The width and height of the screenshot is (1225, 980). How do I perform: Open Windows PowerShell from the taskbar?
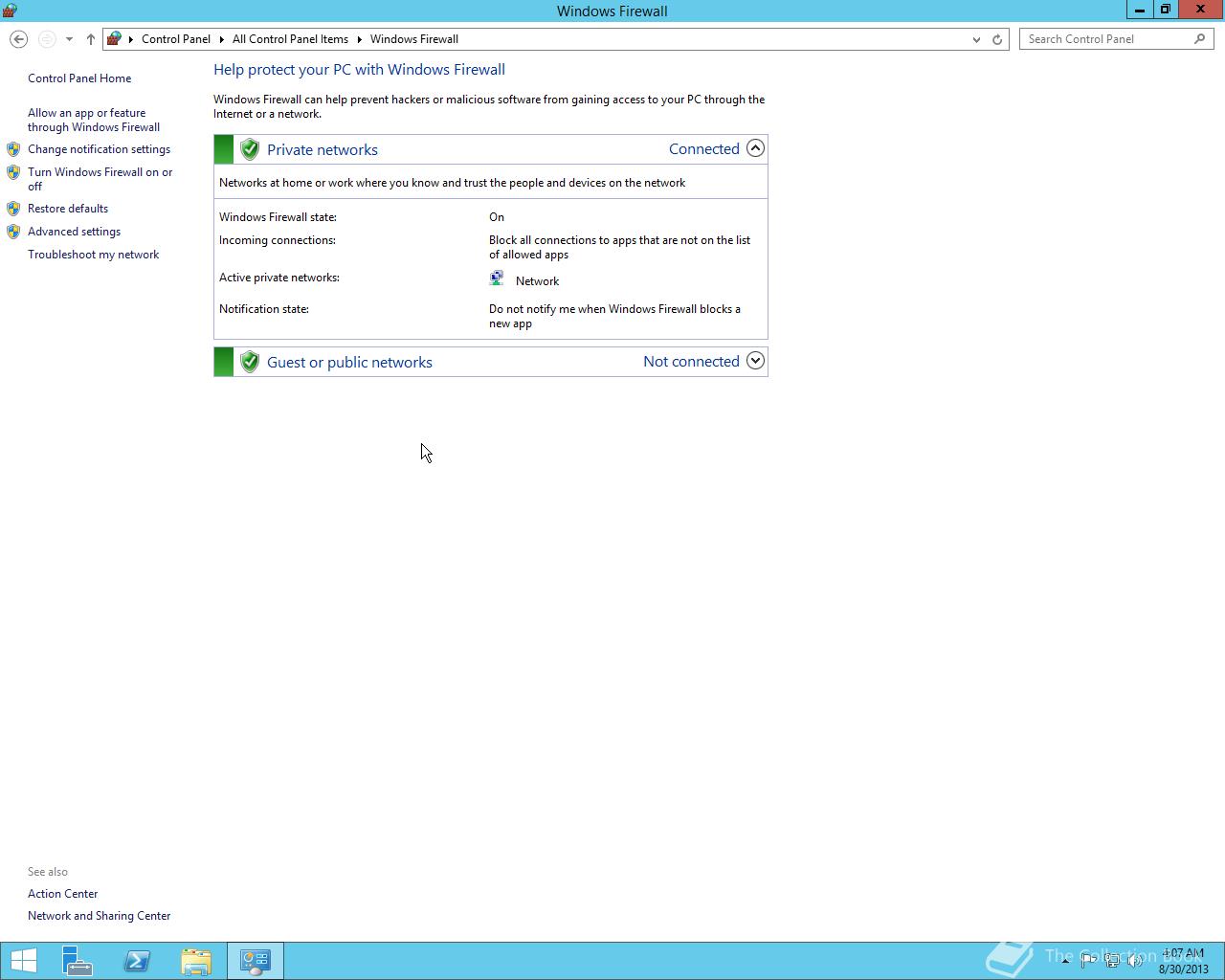click(x=137, y=961)
